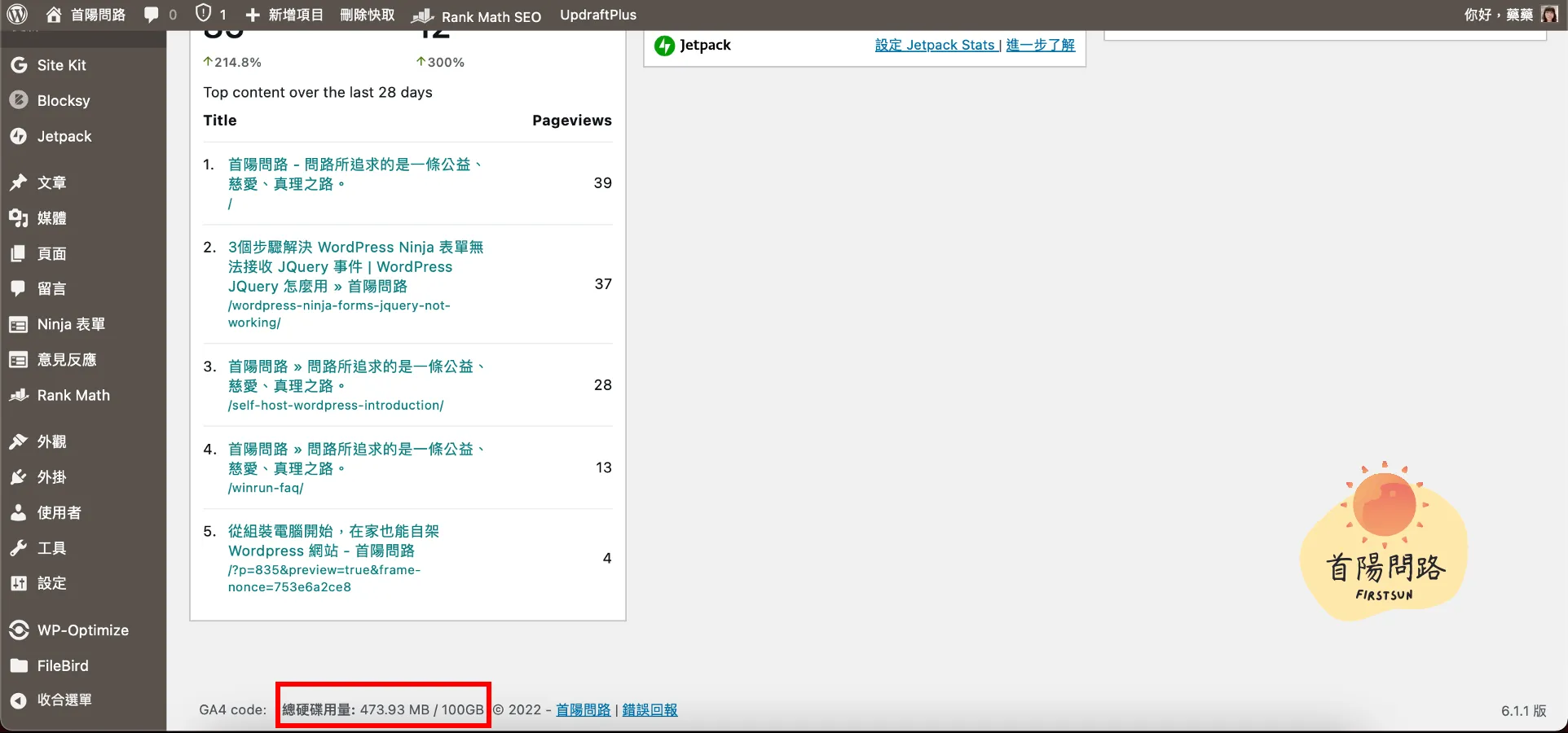This screenshot has width=1568, height=733.
Task: Click the 錯誤回報 footer link
Action: [x=650, y=710]
